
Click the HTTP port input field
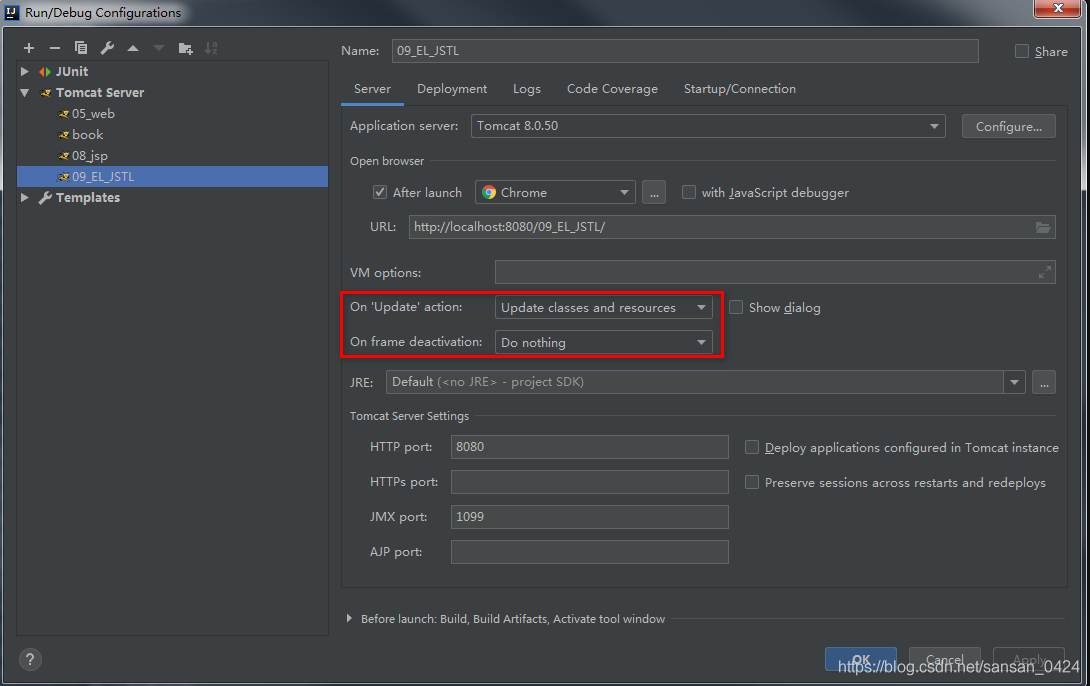(589, 447)
